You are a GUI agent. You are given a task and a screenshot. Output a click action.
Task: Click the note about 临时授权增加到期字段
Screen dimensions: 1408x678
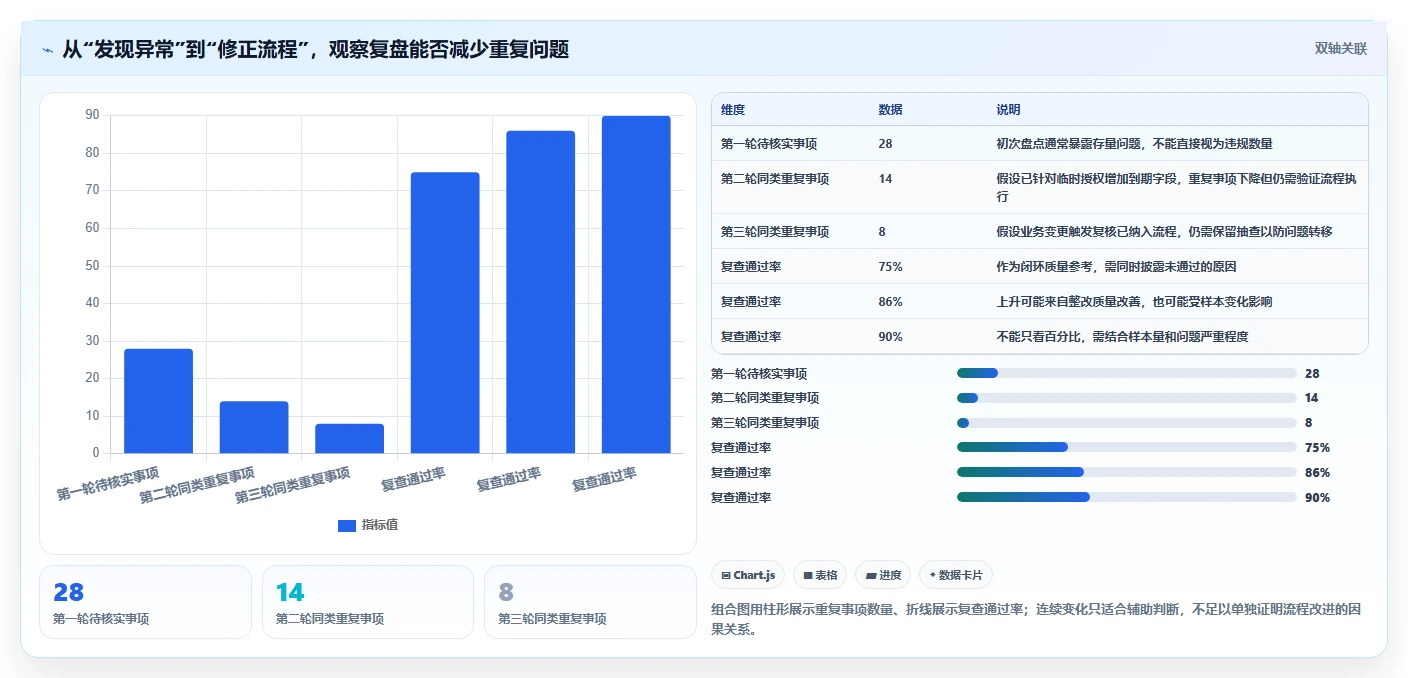[x=1176, y=187]
